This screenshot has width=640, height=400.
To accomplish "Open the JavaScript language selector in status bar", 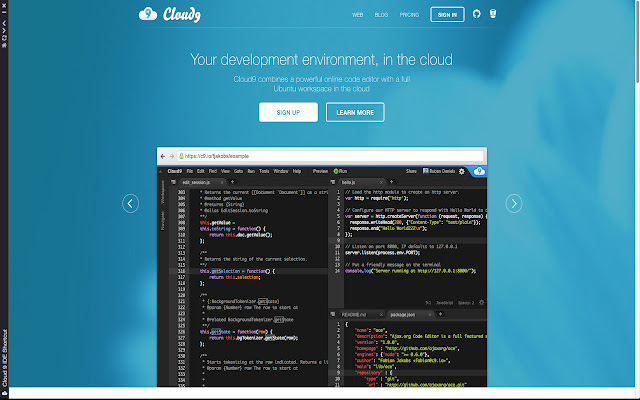I will coord(444,303).
